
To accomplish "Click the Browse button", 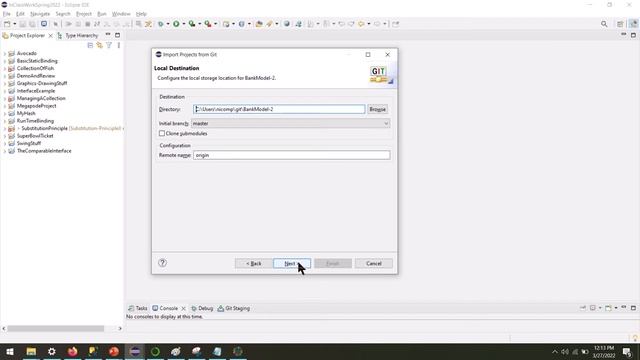I will (x=377, y=109).
